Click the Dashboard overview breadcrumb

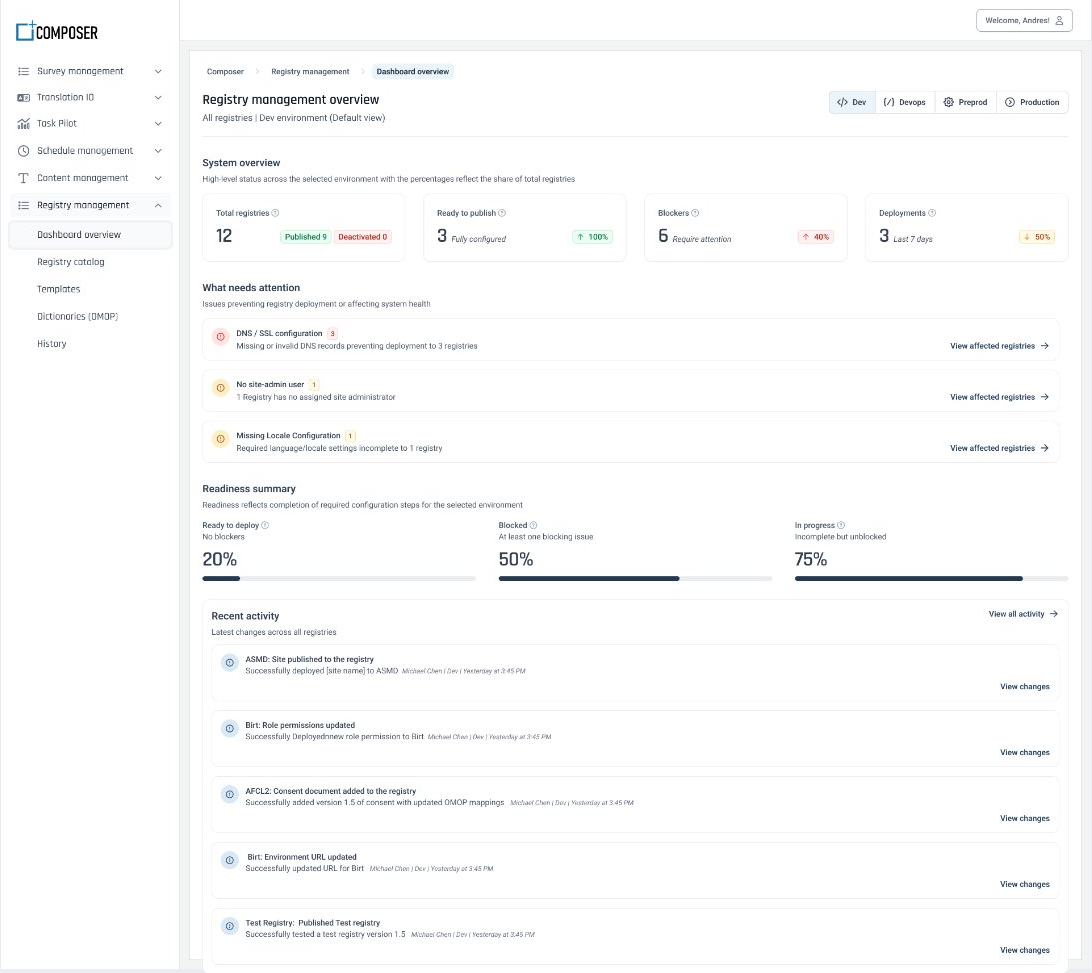[412, 72]
